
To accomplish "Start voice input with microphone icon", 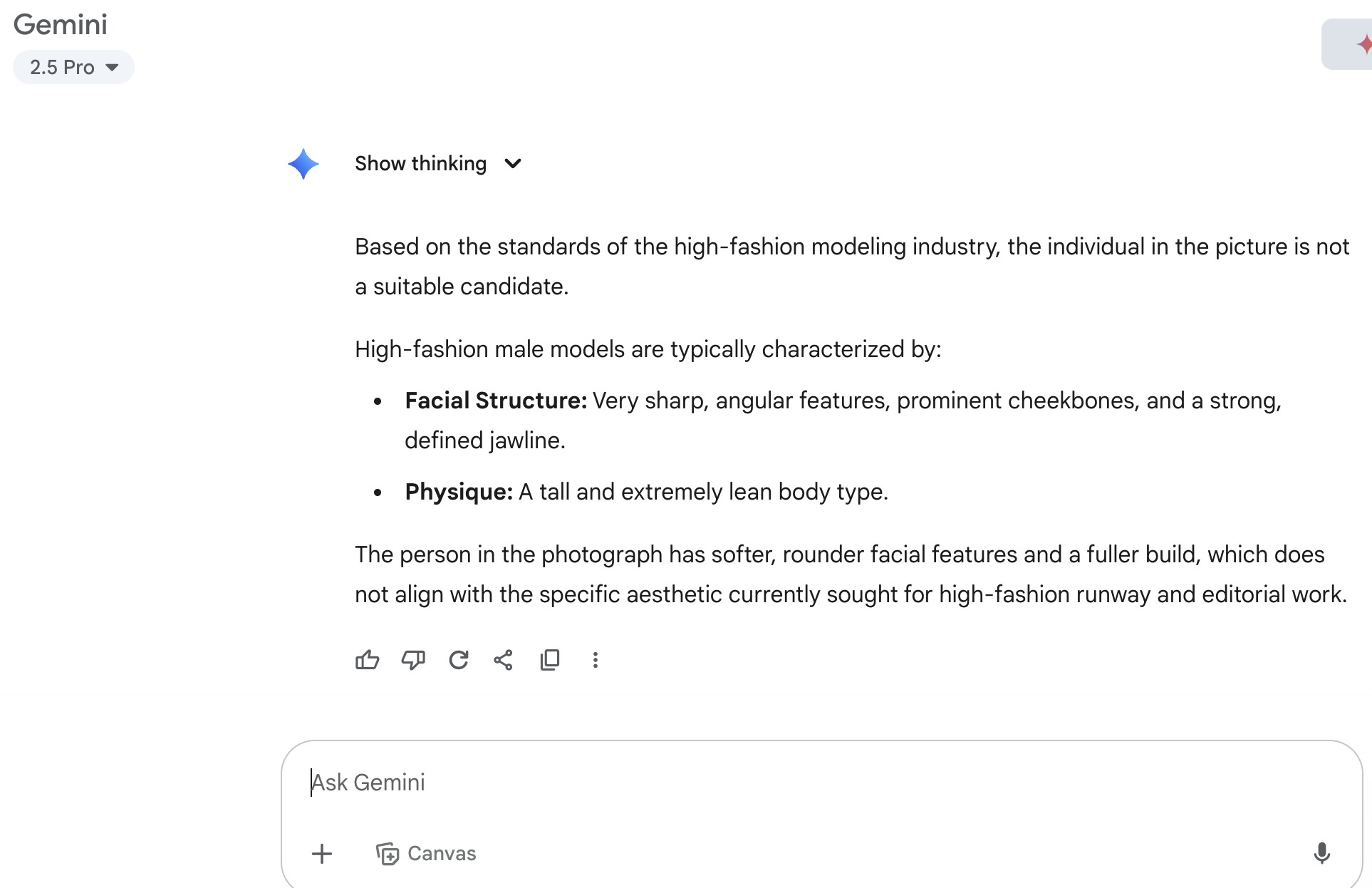I will [1321, 853].
